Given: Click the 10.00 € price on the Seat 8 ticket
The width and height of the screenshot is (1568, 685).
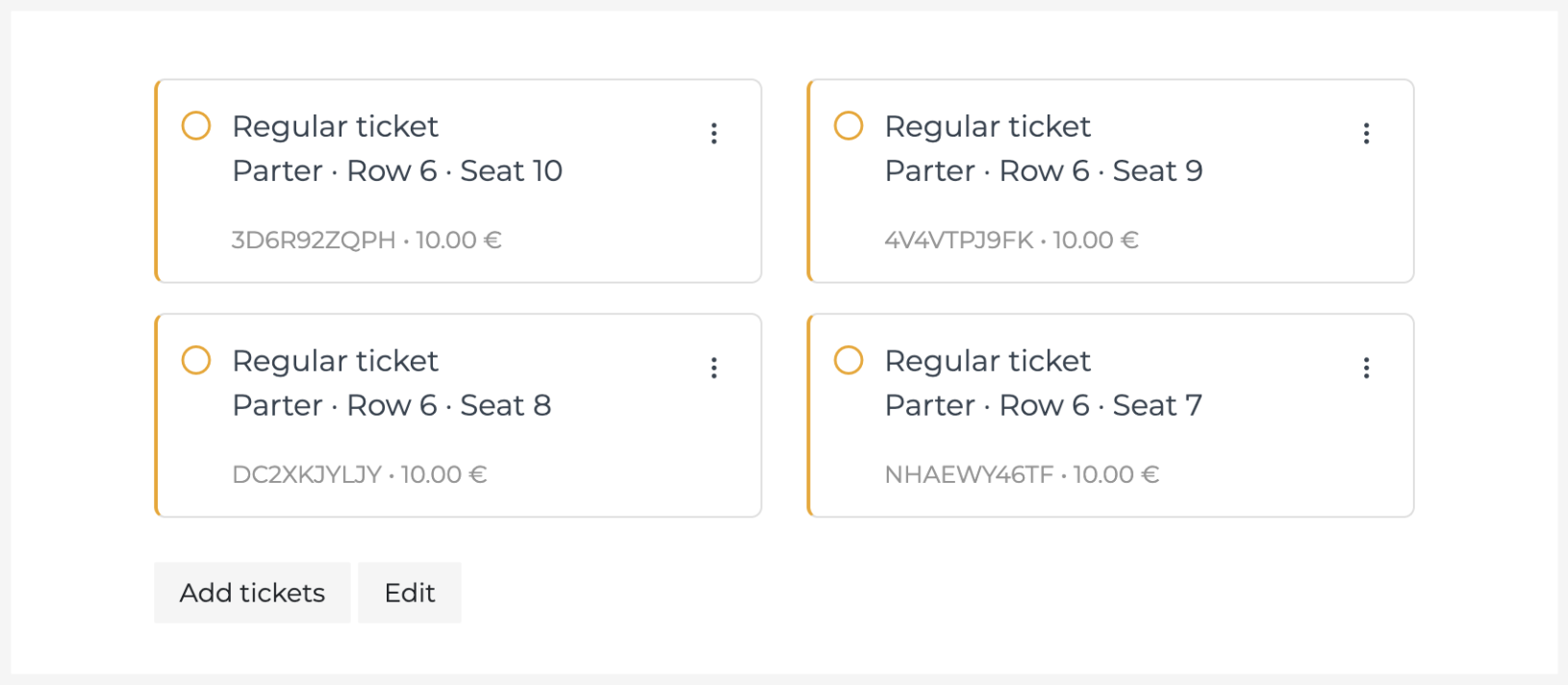Looking at the screenshot, I should click(x=443, y=473).
